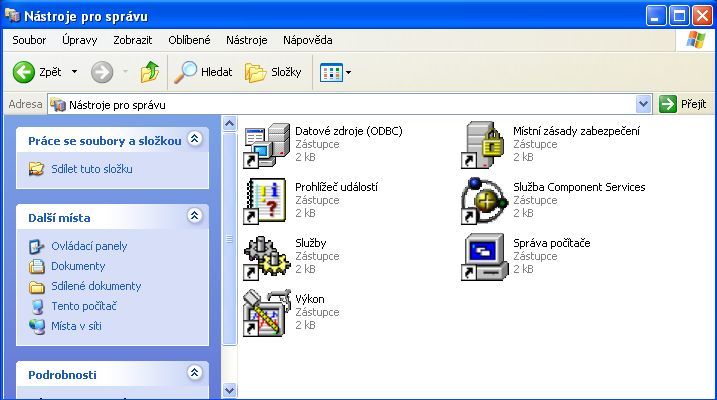Click the Dokumenty folder icon
This screenshot has width=717, height=400.
[37, 266]
